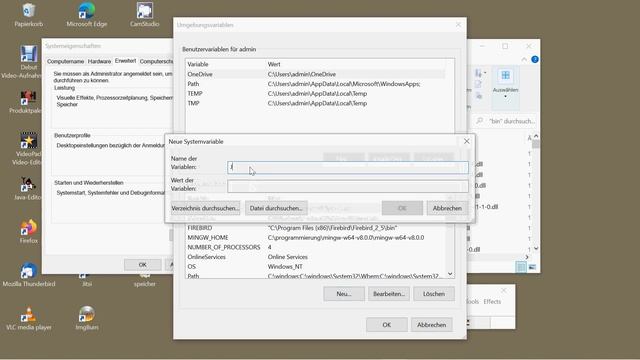Switch to the Computername tab in Systemeigenschaften

pos(65,62)
